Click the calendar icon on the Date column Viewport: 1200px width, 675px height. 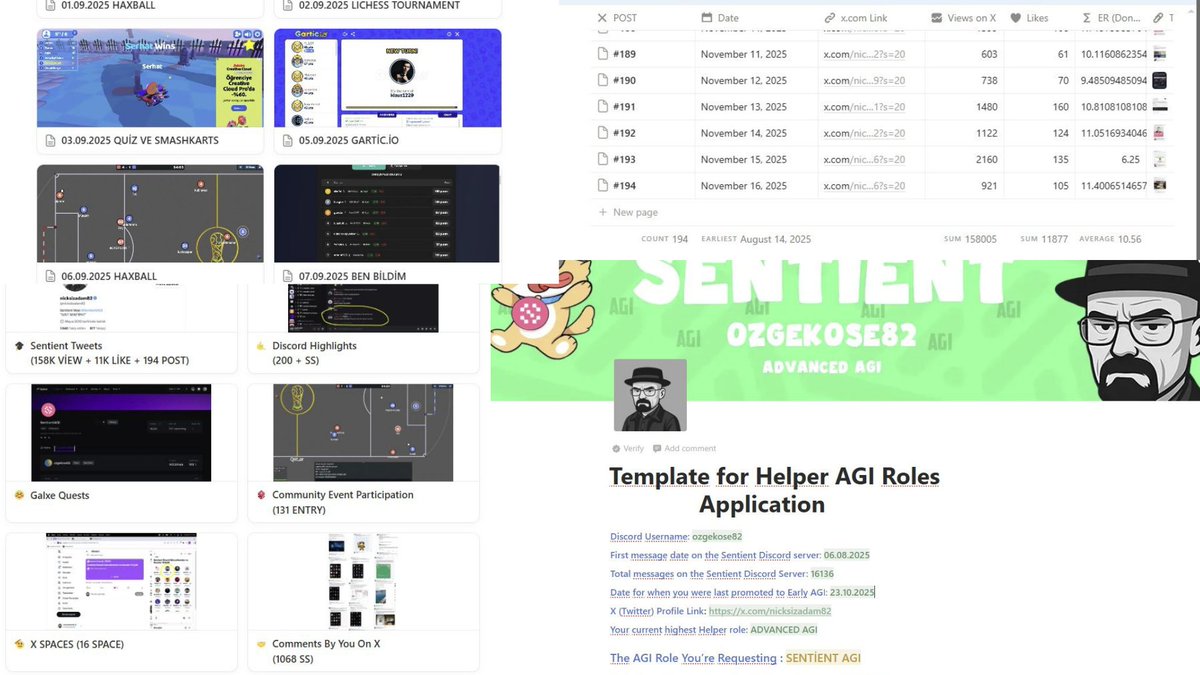pos(706,17)
